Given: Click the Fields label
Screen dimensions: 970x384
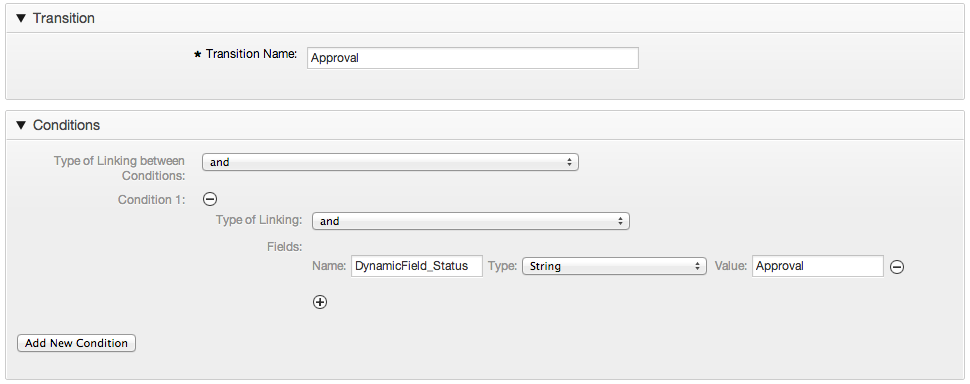Looking at the screenshot, I should [285, 247].
